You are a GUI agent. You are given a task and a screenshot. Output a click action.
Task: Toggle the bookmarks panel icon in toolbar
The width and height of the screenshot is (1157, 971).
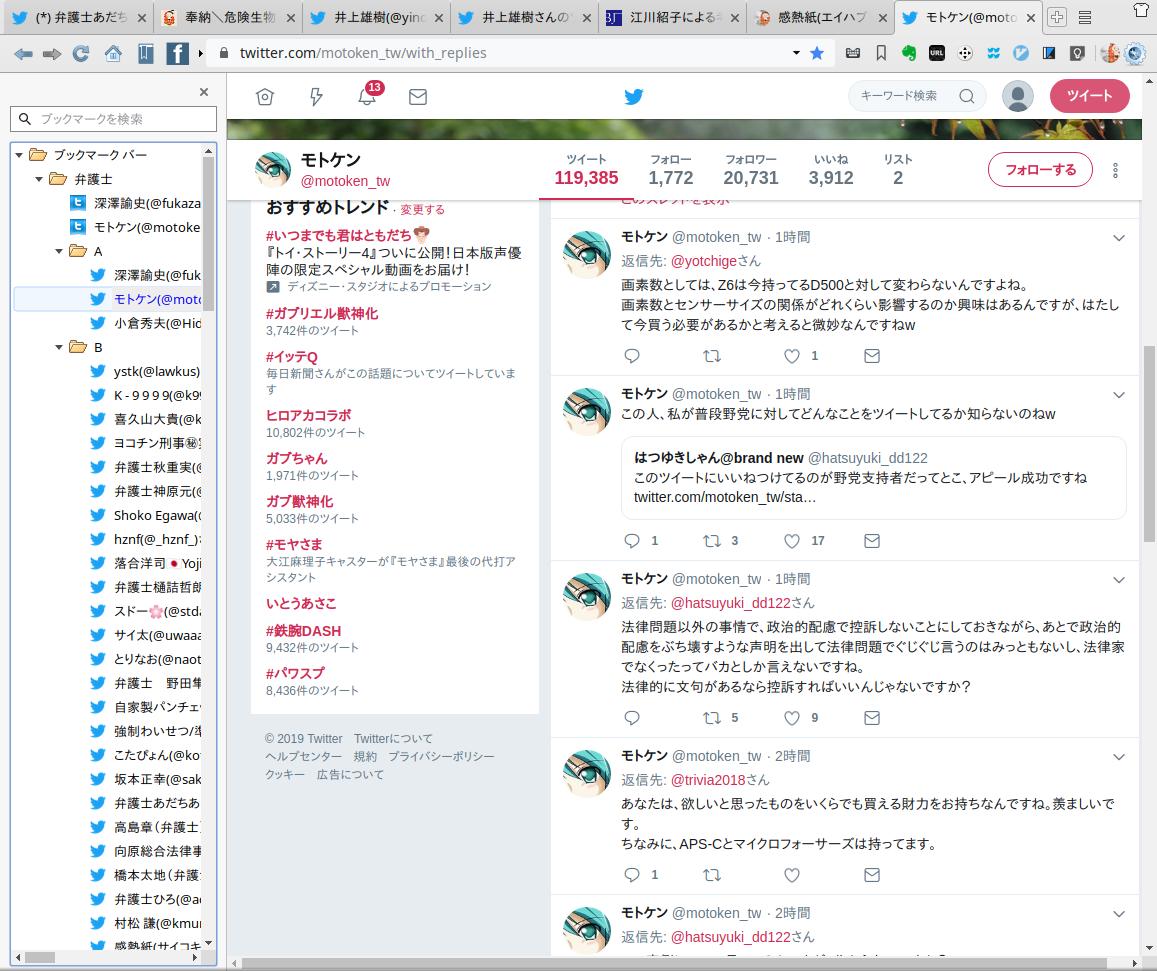click(145, 53)
